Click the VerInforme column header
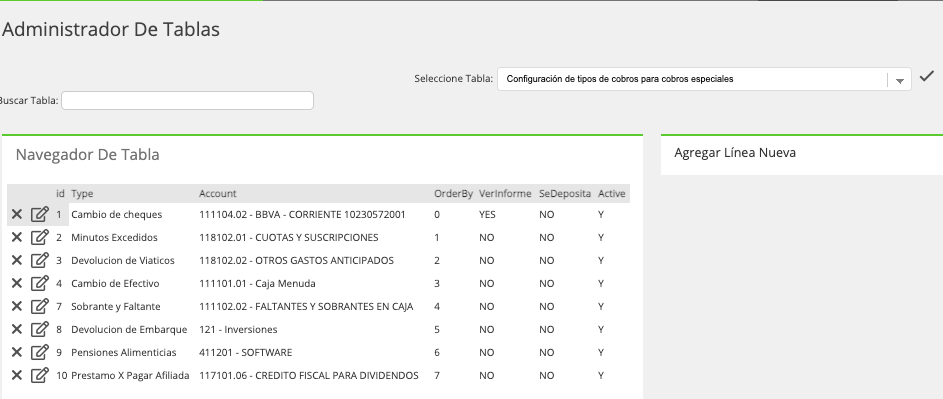Viewport: 943px width, 399px height. [x=505, y=194]
